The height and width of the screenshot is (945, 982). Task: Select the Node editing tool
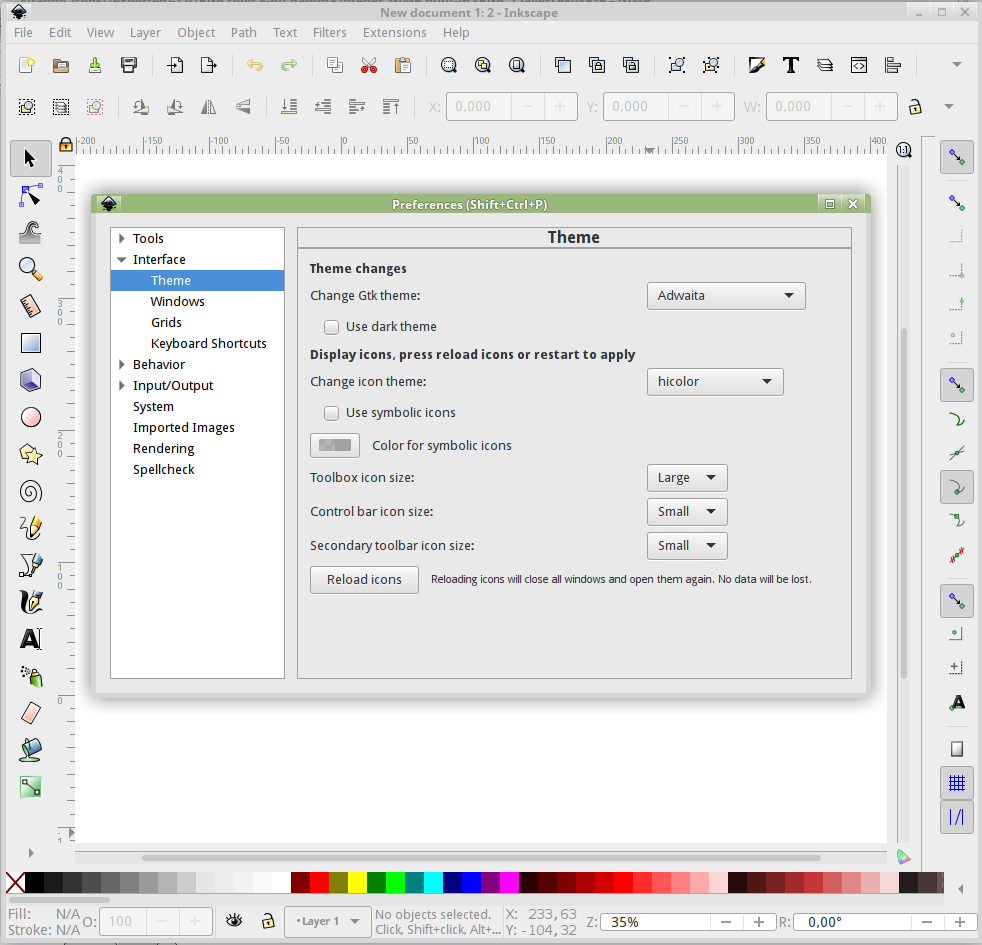tap(30, 195)
